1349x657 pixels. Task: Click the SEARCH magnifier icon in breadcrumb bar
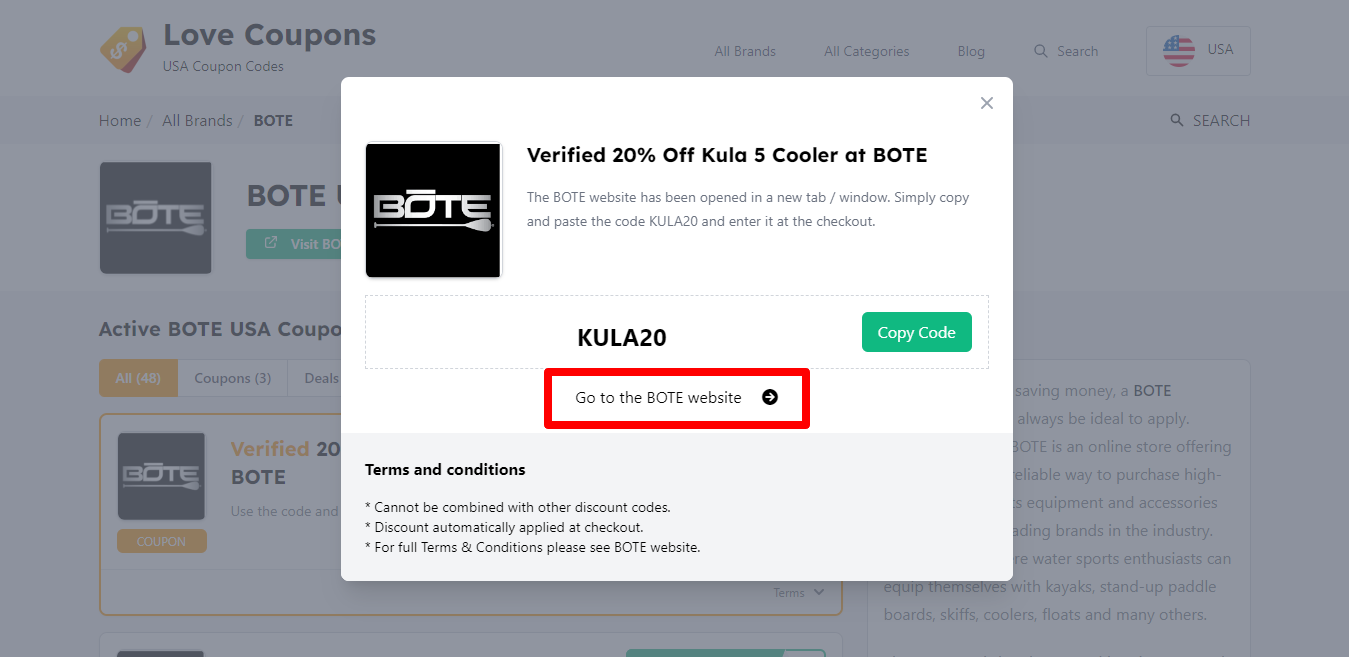coord(1177,121)
